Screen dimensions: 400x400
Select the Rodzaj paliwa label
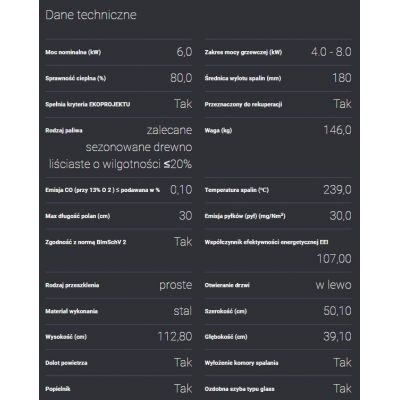point(64,130)
